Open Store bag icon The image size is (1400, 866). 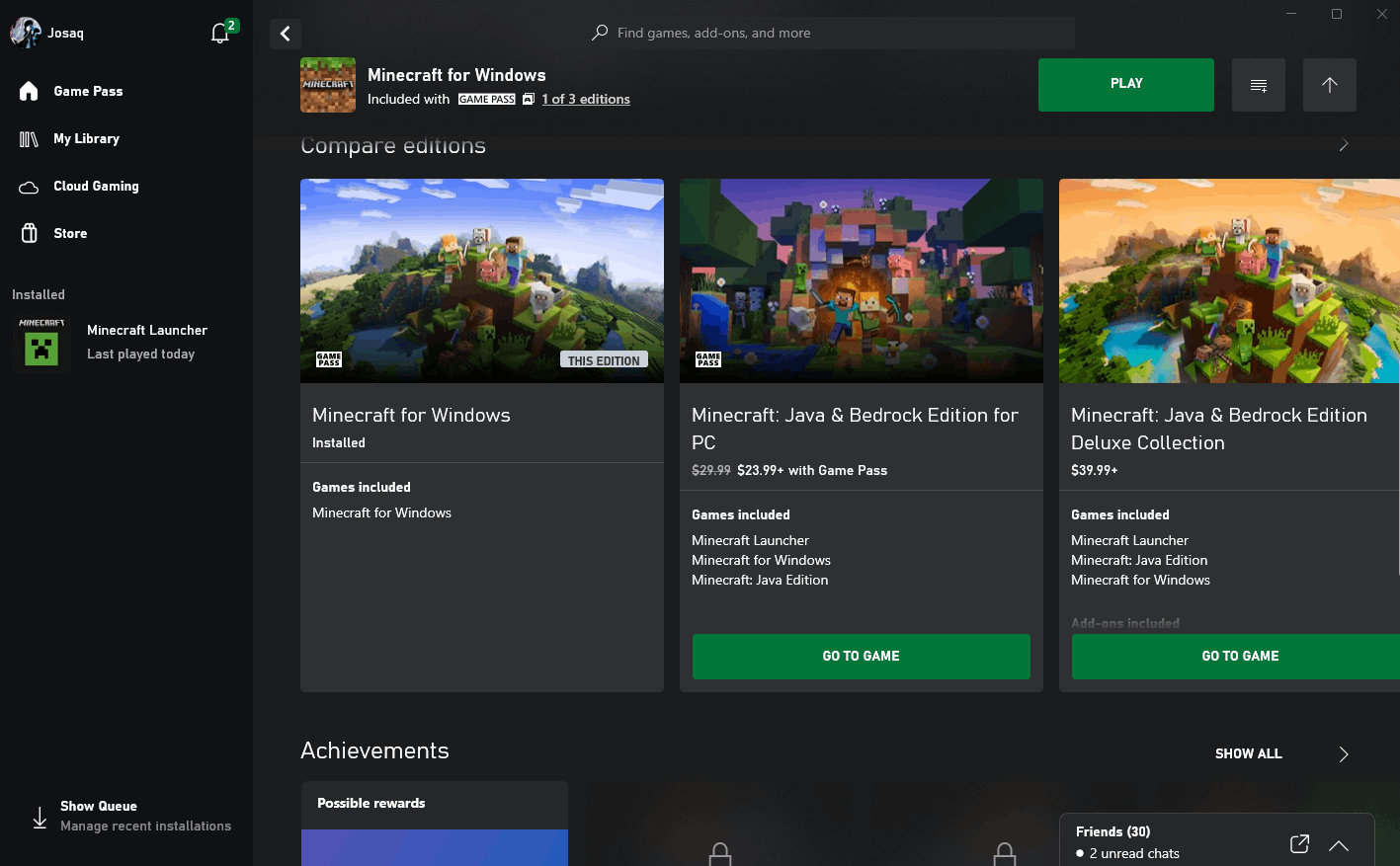(x=30, y=233)
